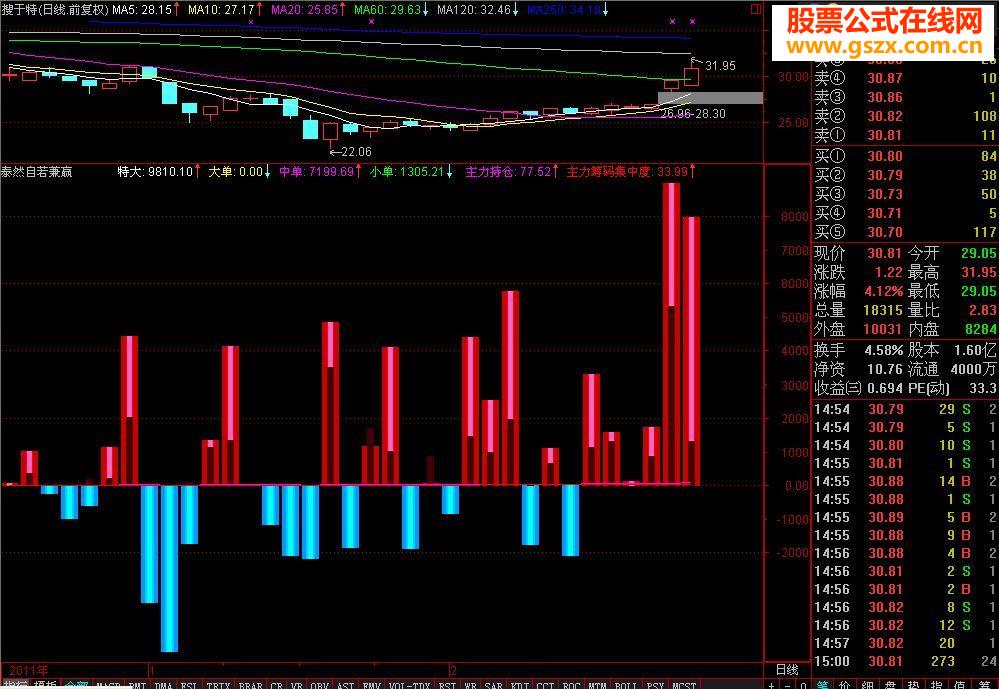
Task: Open the 模板 template tab
Action: [x=45, y=685]
